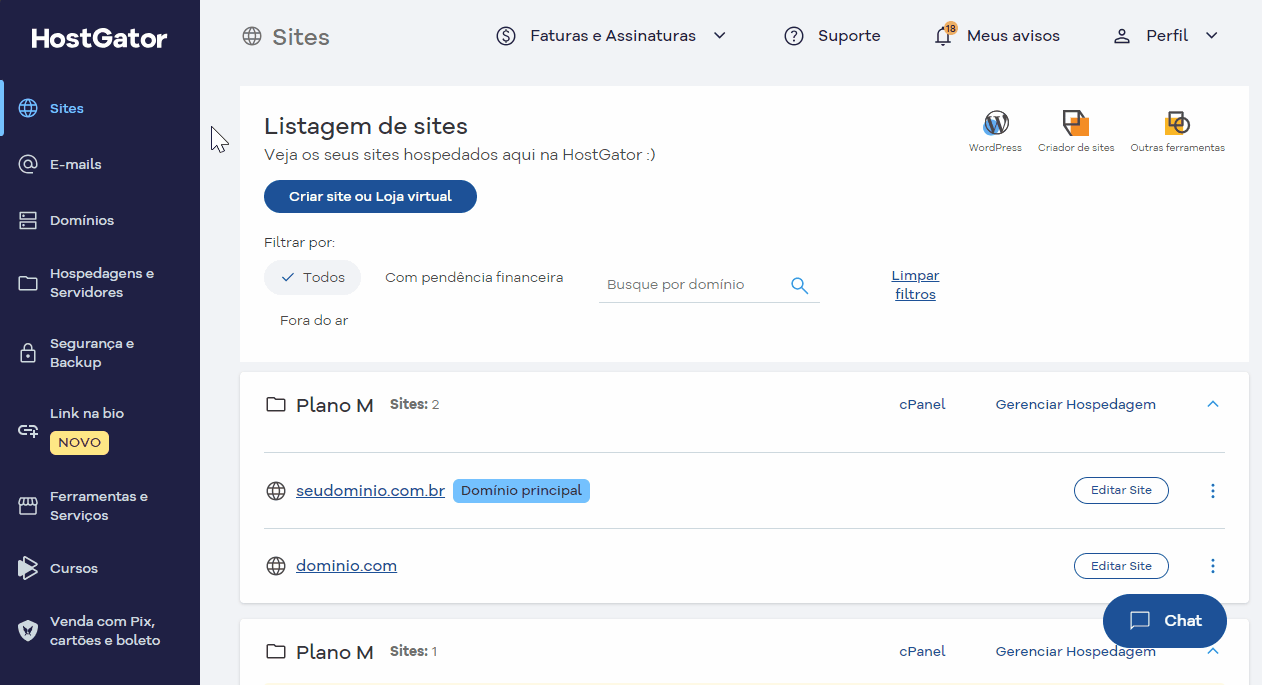The height and width of the screenshot is (685, 1262).
Task: Click the globe icon next to seudominio.com.br
Action: (x=276, y=491)
